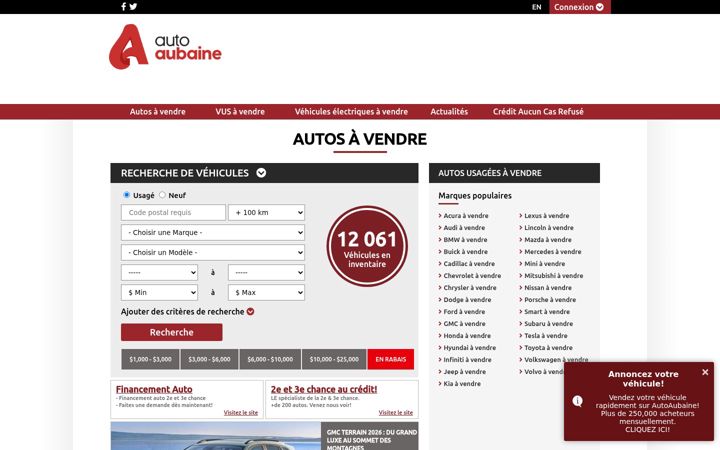Viewport: 720px width, 450px height.
Task: Filter by $3,000 - $6,000 price range
Action: click(209, 359)
